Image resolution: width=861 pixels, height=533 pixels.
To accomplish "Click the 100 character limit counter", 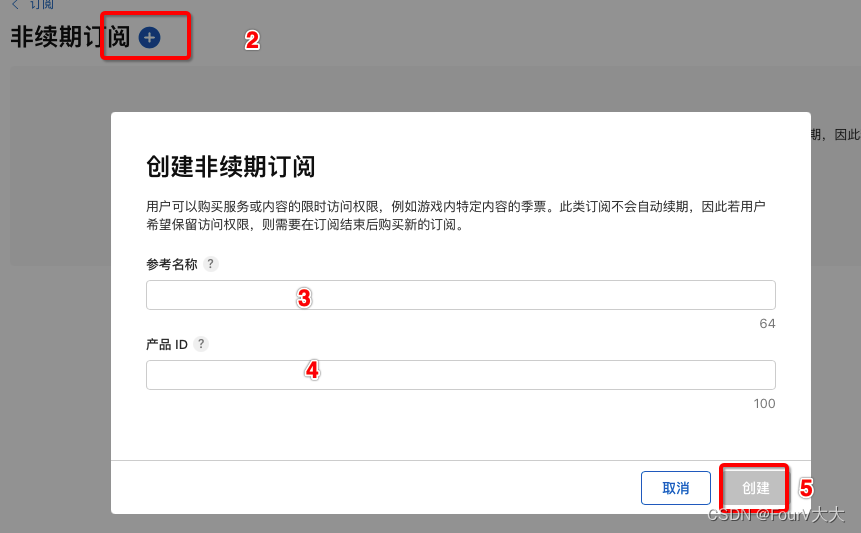I will pos(764,404).
